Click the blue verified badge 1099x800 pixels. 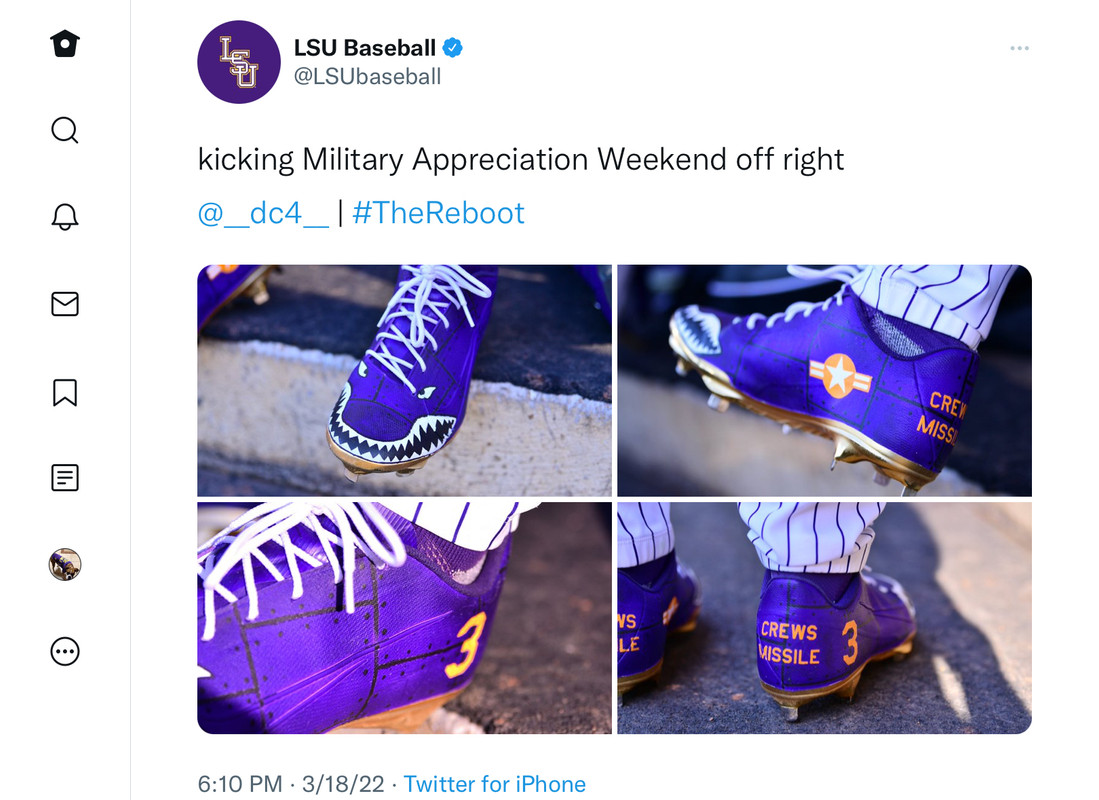453,48
